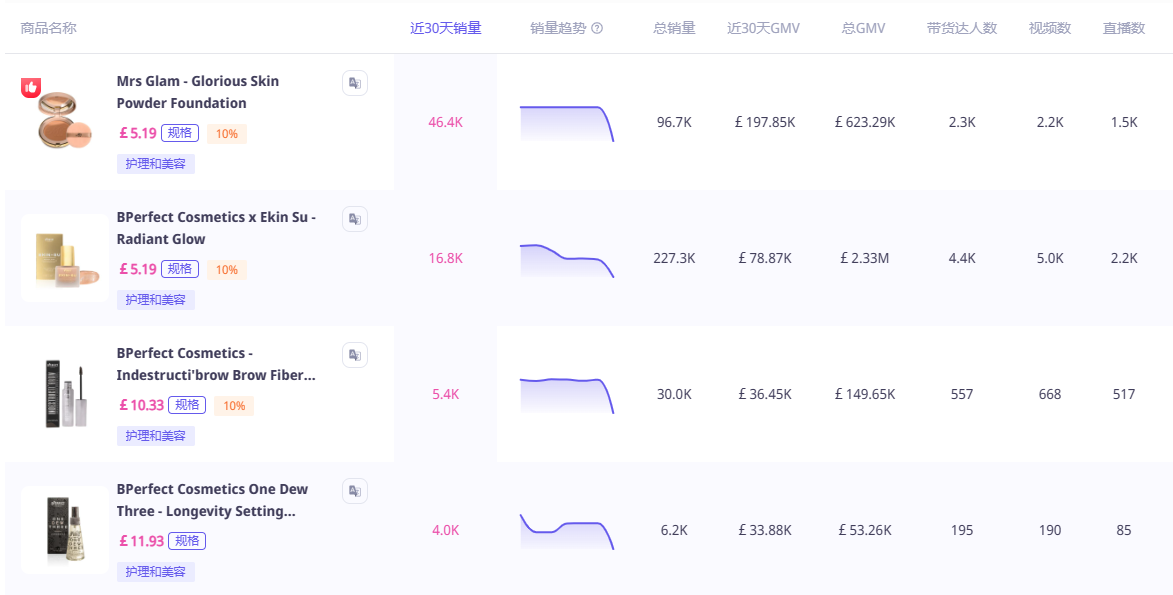Click translate icon for Indestructi'brow Brow Fiber
The width and height of the screenshot is (1173, 595).
click(354, 355)
